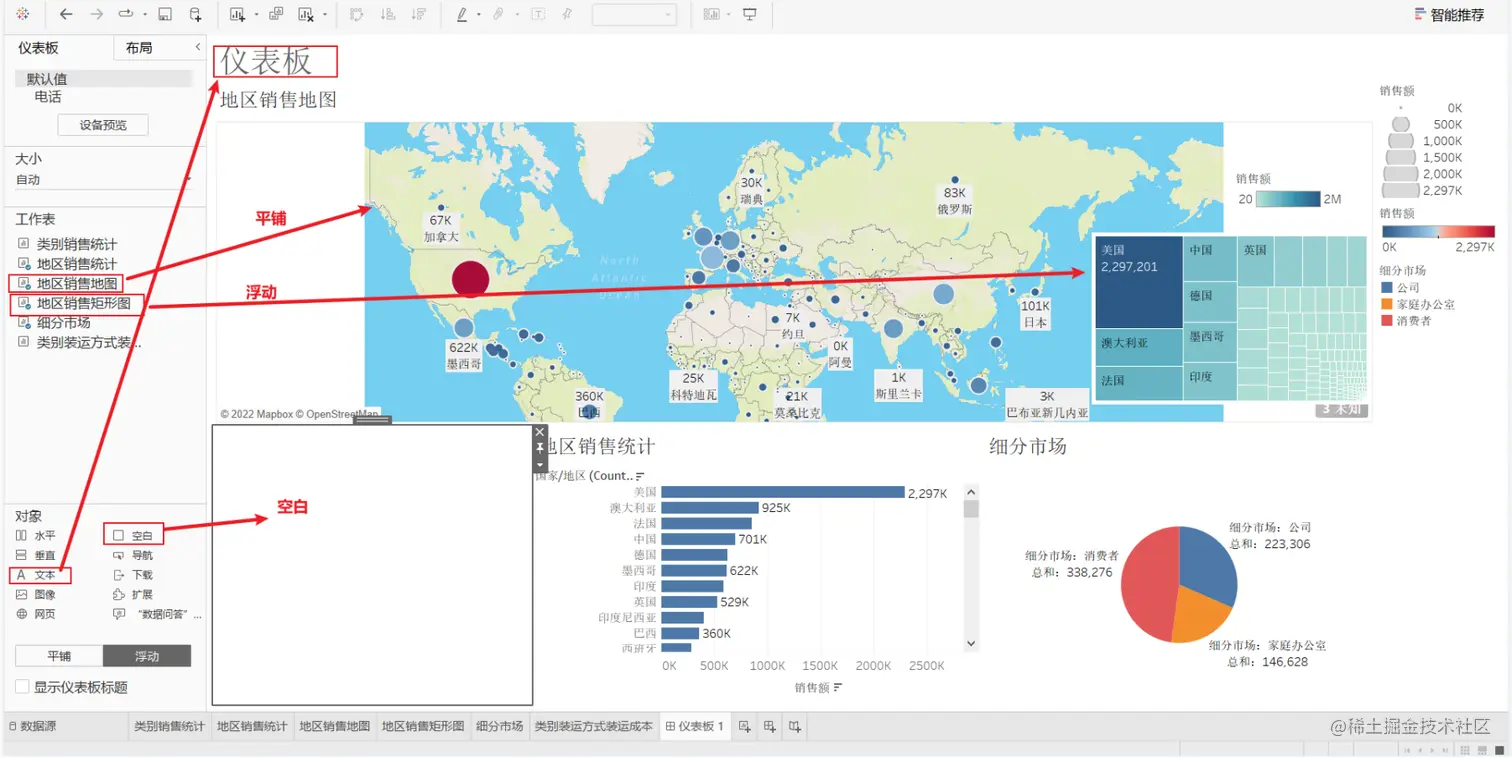Click the 设备预览 button
The width and height of the screenshot is (1512, 758).
103,125
